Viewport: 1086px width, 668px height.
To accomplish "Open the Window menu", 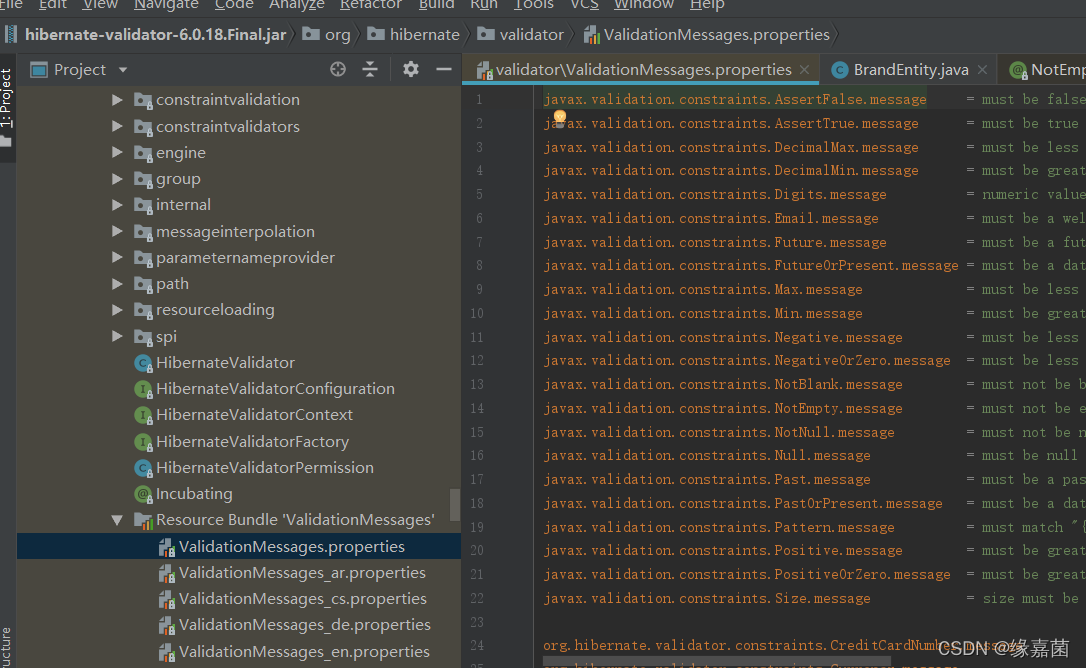I will pyautogui.click(x=643, y=5).
